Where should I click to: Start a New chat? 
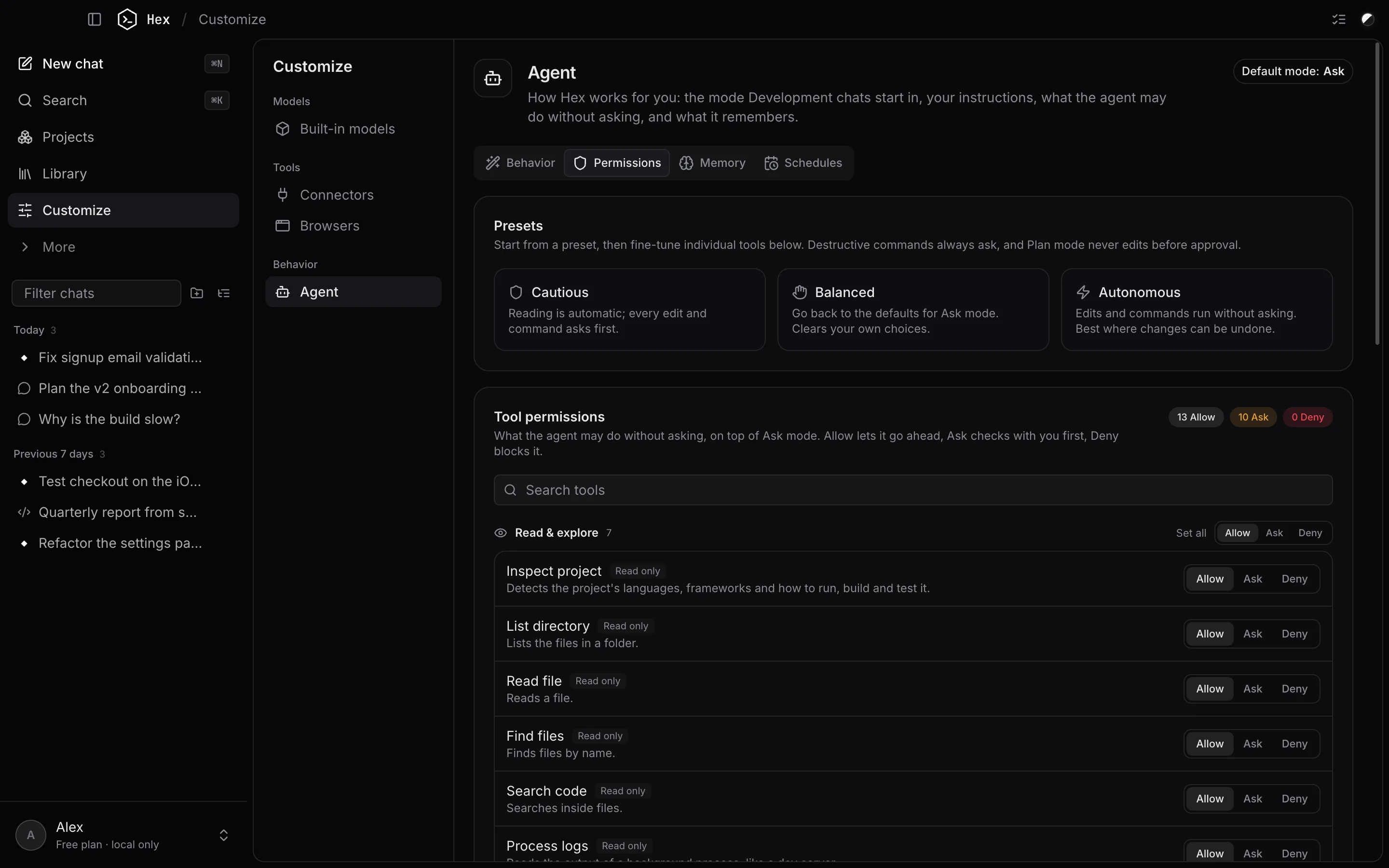coord(123,64)
